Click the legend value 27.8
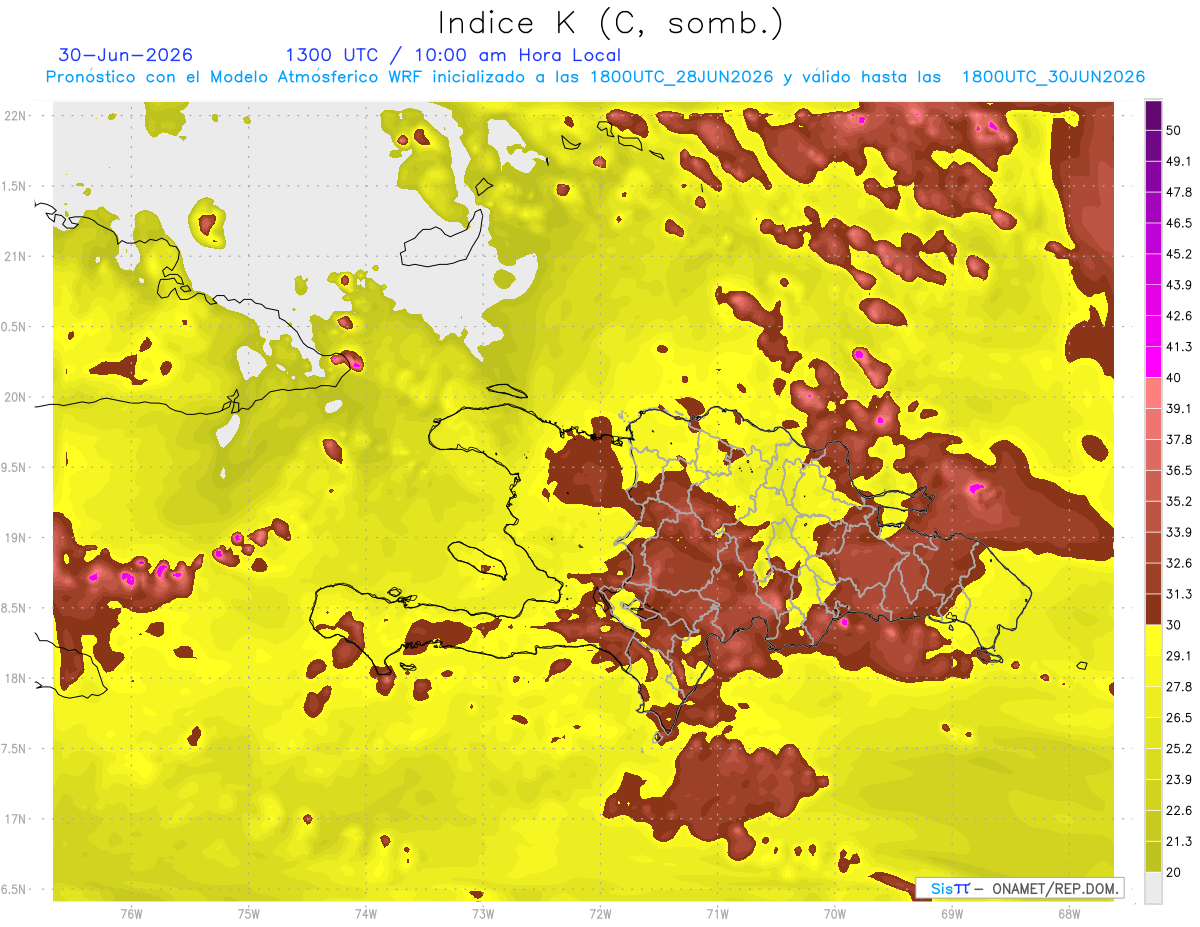This screenshot has height=927, width=1200. tap(1179, 687)
